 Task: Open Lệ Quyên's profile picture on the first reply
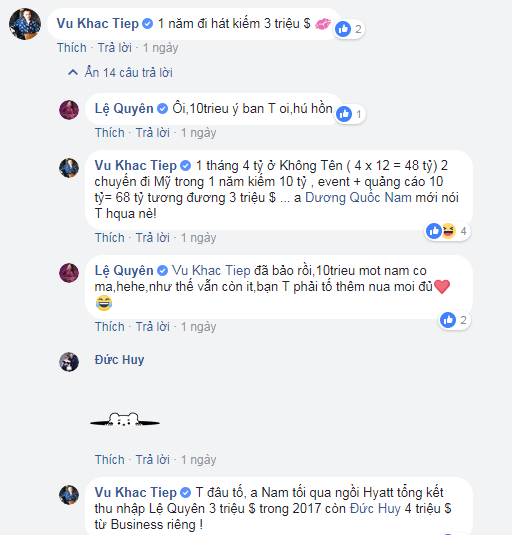[69, 110]
